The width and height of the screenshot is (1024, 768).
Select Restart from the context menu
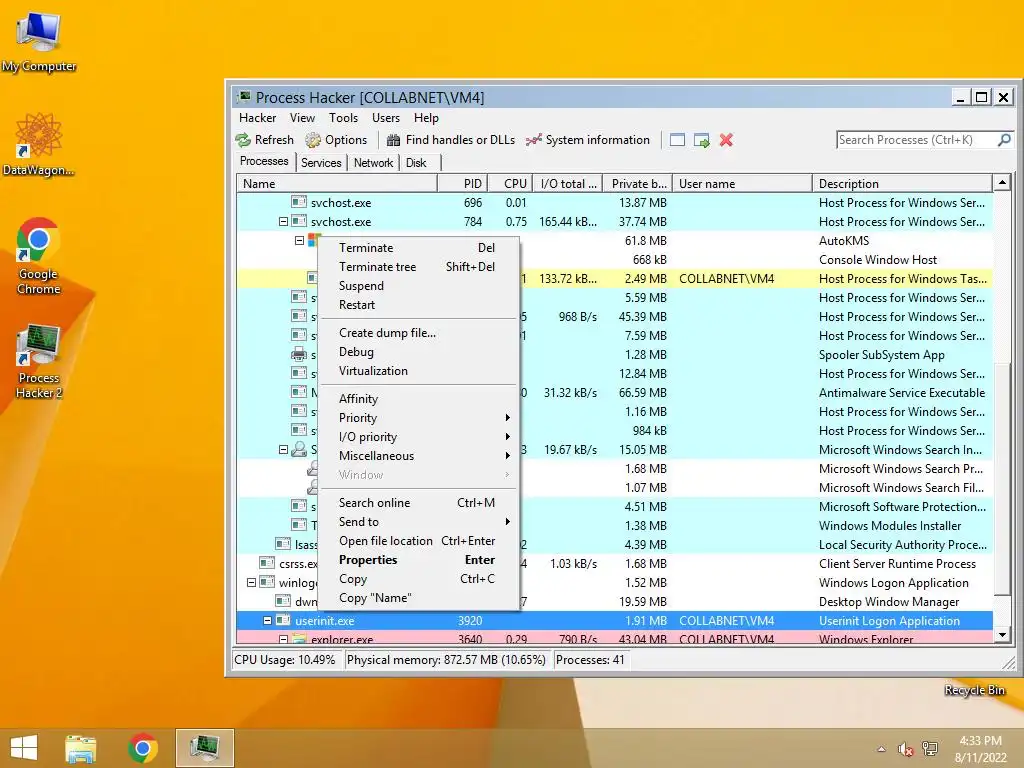[x=418, y=304]
